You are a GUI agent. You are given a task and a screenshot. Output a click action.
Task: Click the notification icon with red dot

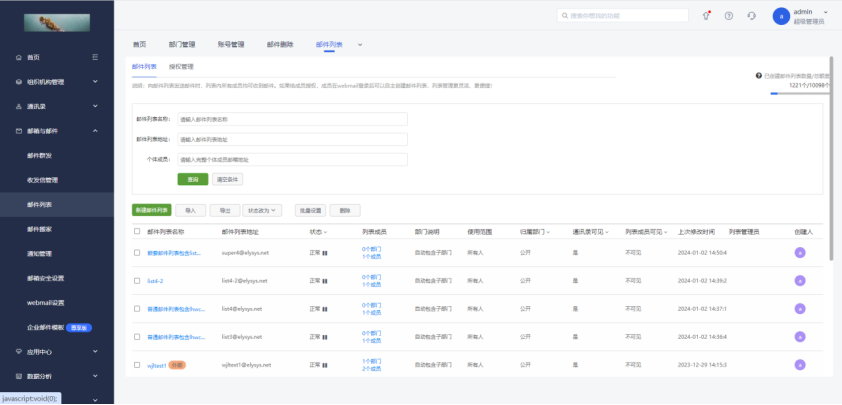pyautogui.click(x=706, y=16)
